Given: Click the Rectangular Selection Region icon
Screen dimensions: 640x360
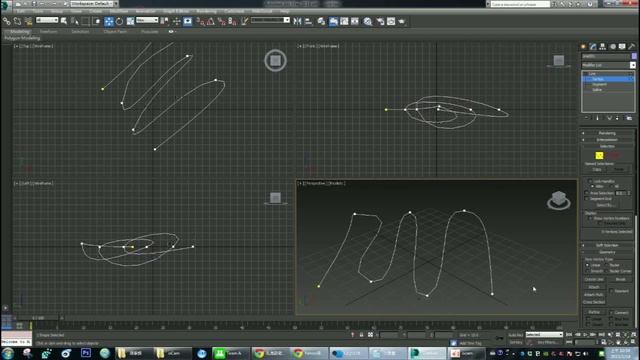Looking at the screenshot, I should [86, 21].
